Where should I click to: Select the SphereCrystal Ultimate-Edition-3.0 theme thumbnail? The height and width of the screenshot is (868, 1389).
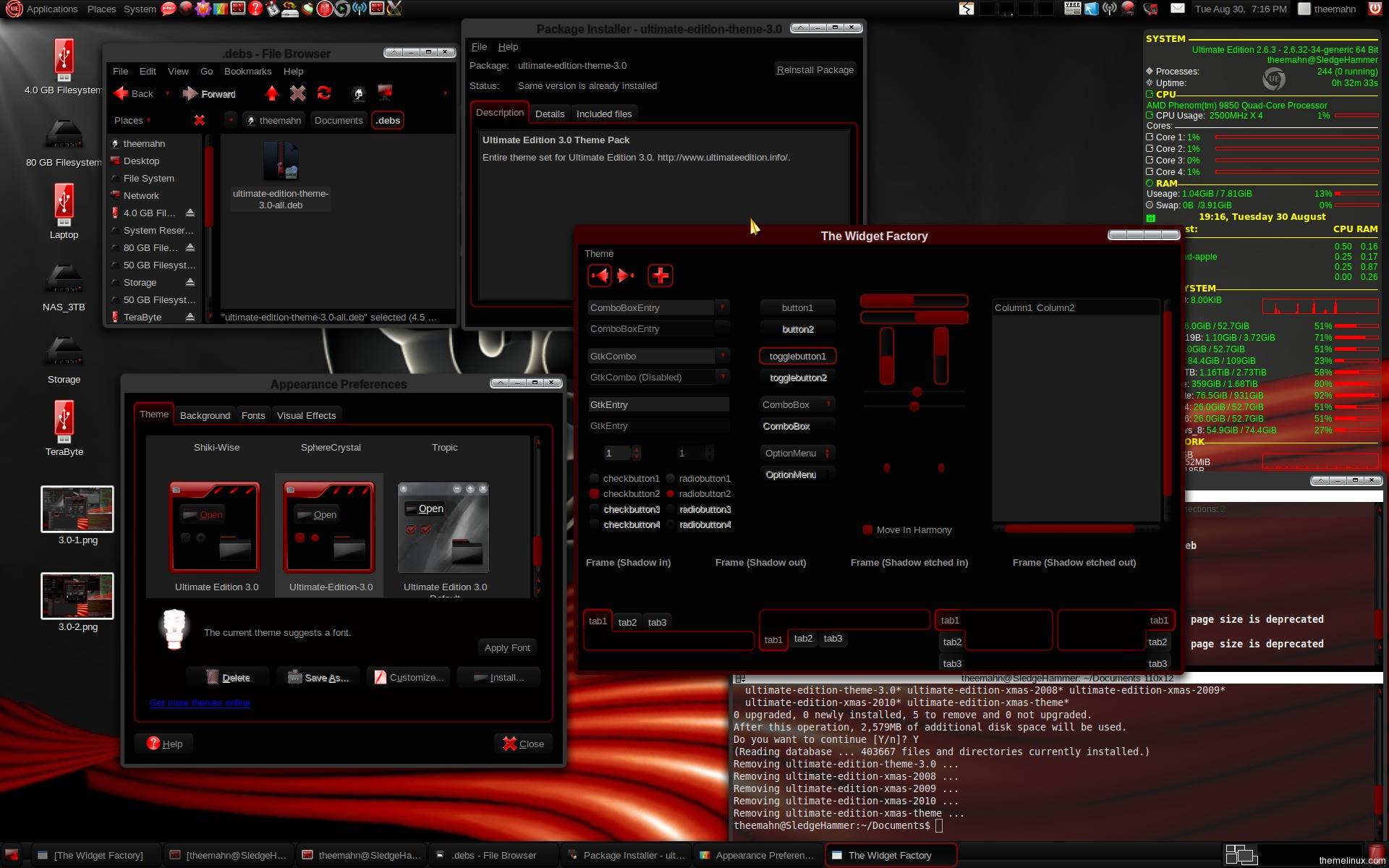(x=329, y=527)
